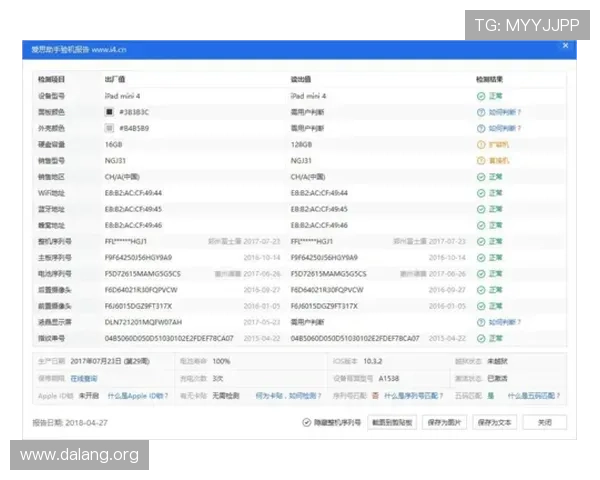Viewport: 600px width, 480px height.
Task: Select the read Bluetooth address ending 49:45
Action: click(x=319, y=209)
